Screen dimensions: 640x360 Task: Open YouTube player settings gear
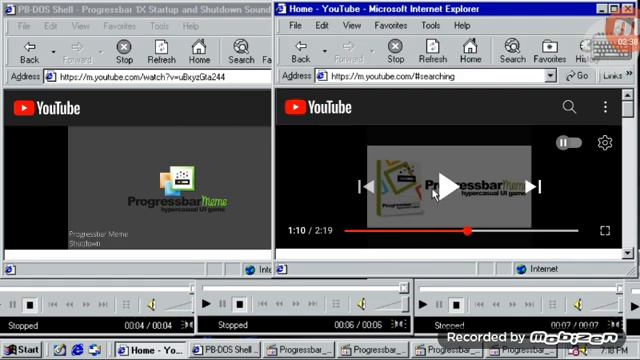coord(604,143)
